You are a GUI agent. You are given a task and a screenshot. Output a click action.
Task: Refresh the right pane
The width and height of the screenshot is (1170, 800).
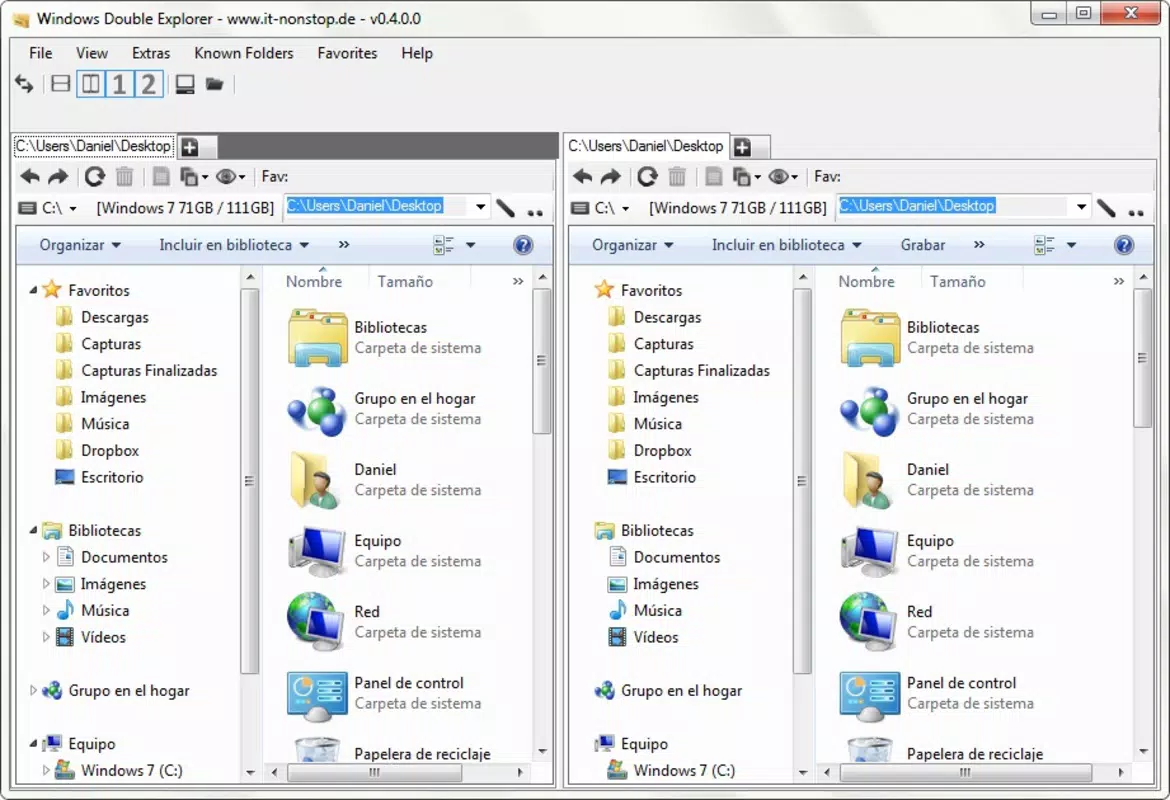pyautogui.click(x=648, y=177)
